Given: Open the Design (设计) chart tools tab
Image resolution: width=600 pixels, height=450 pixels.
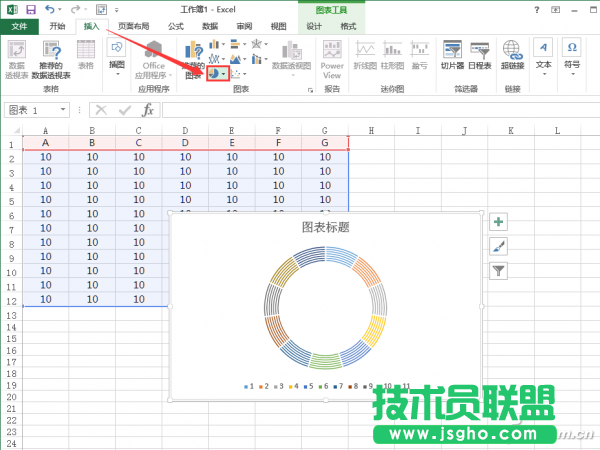Looking at the screenshot, I should coord(314,27).
